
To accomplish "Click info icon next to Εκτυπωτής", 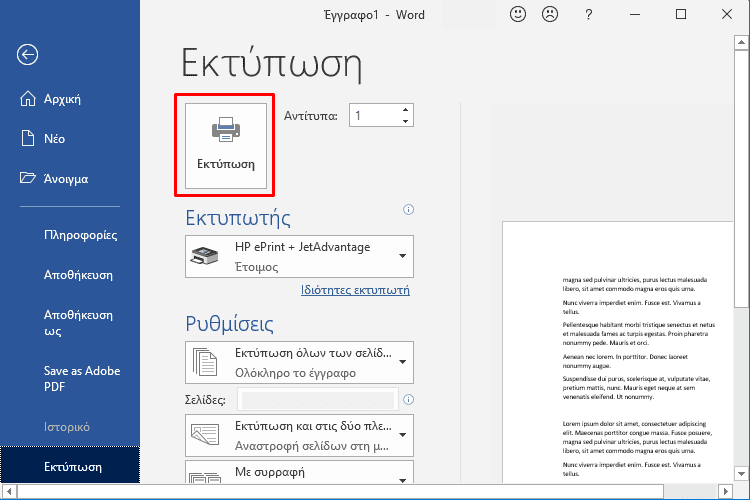I will 408,210.
